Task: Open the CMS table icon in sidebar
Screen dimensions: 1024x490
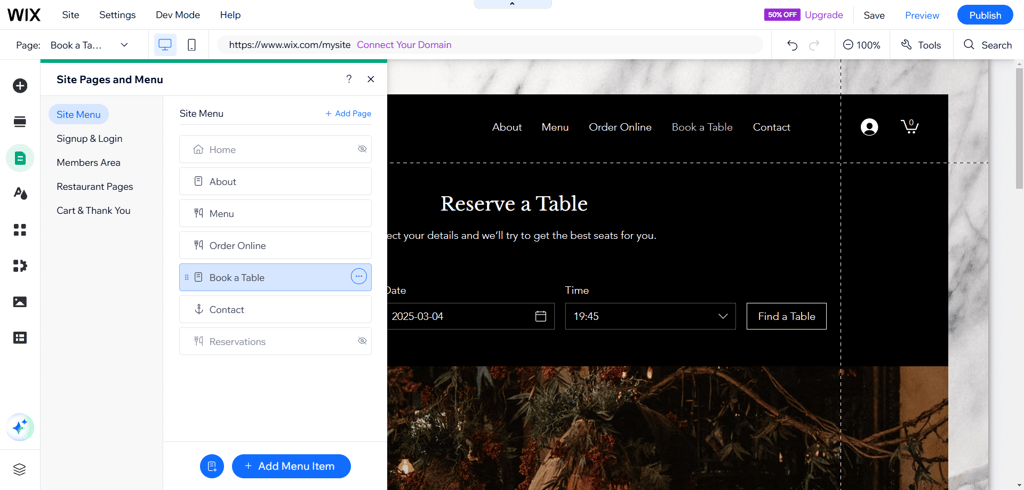Action: [x=20, y=338]
